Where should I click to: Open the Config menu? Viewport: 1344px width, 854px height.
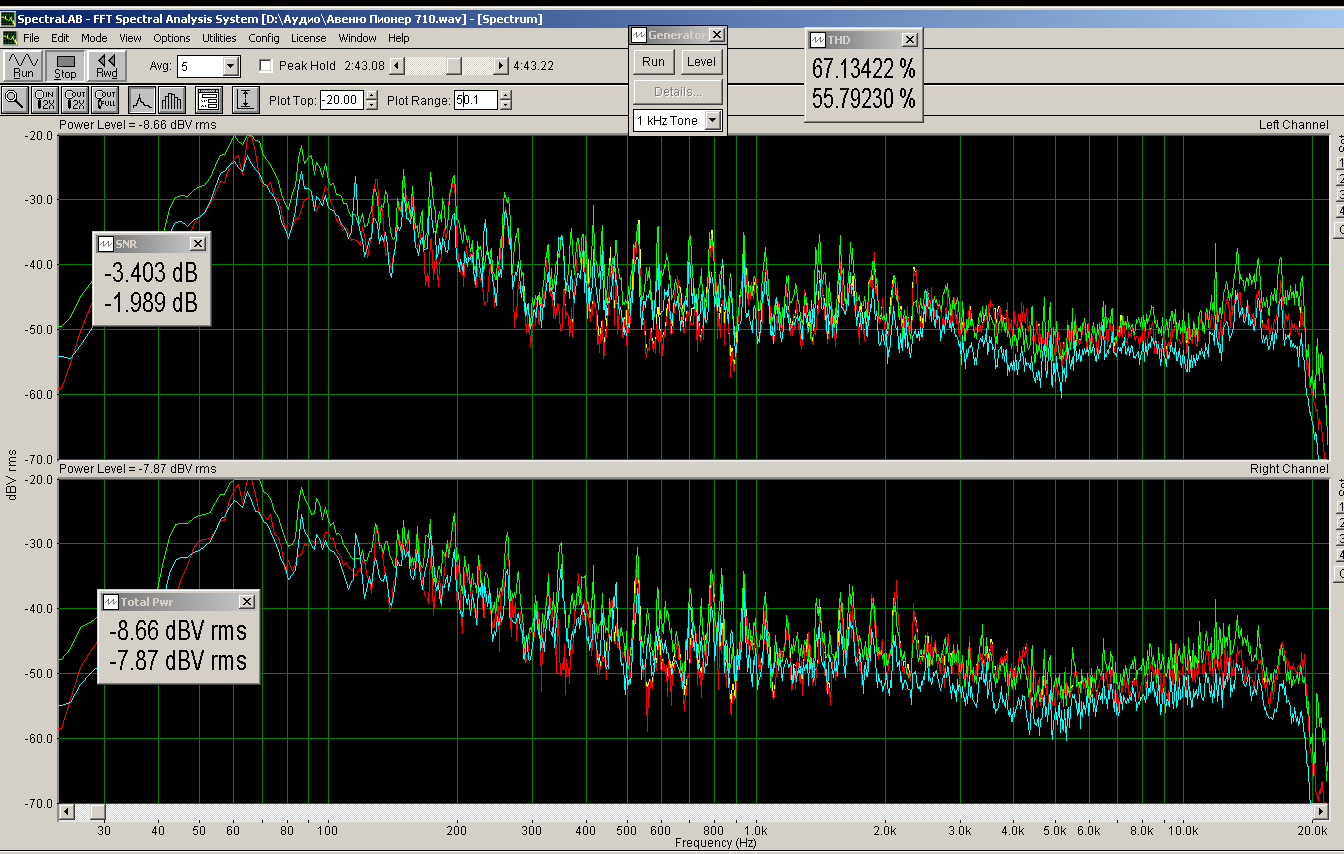[x=264, y=38]
